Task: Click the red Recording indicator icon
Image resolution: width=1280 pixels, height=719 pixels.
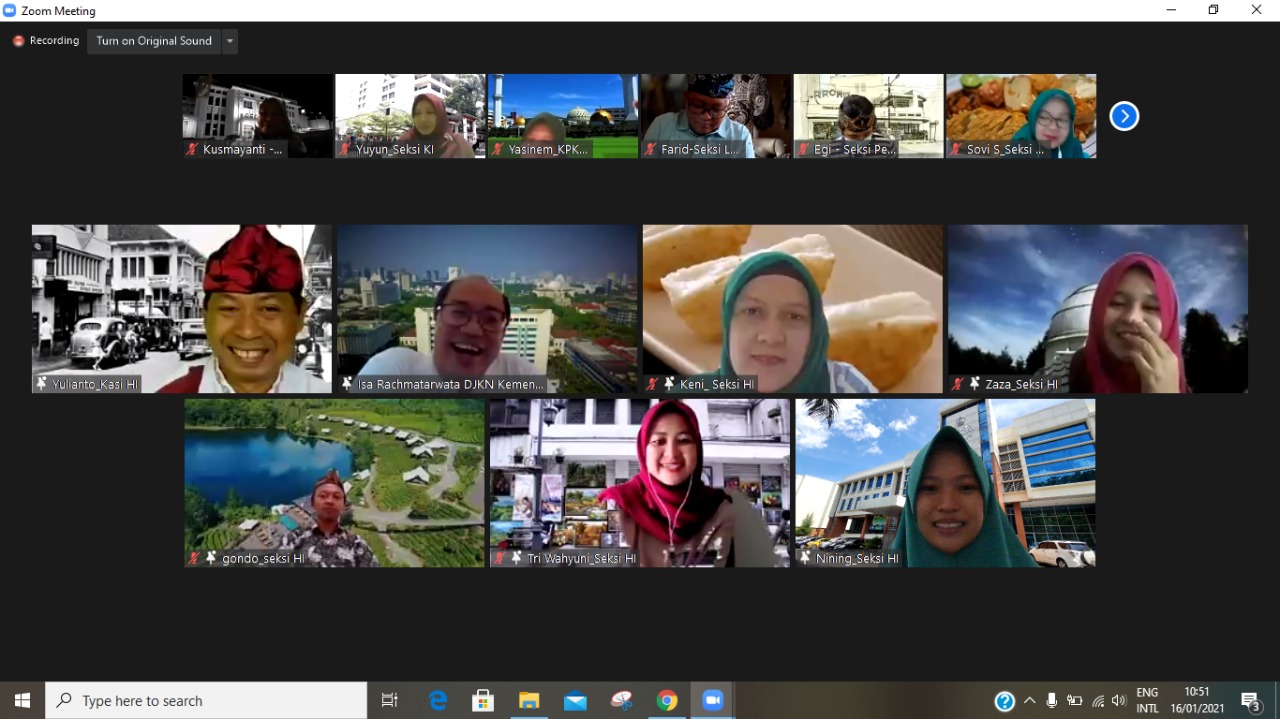Action: point(18,41)
